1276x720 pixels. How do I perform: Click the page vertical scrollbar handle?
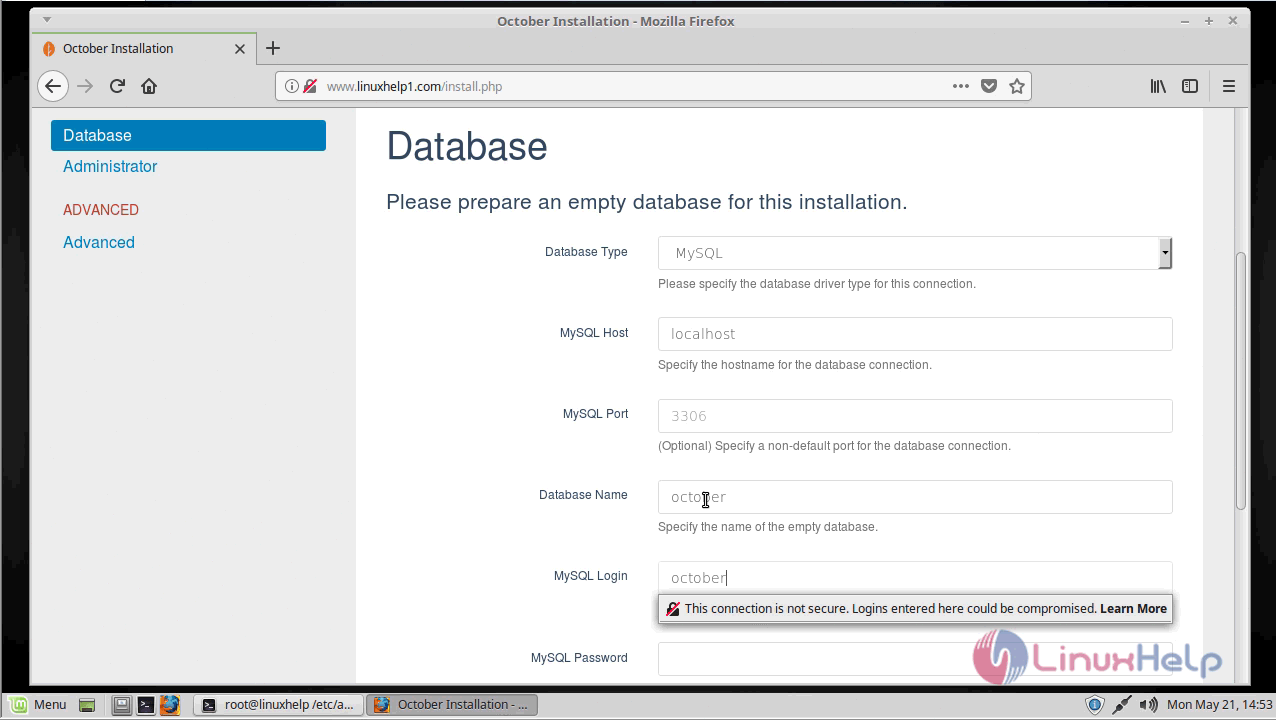coord(1241,381)
